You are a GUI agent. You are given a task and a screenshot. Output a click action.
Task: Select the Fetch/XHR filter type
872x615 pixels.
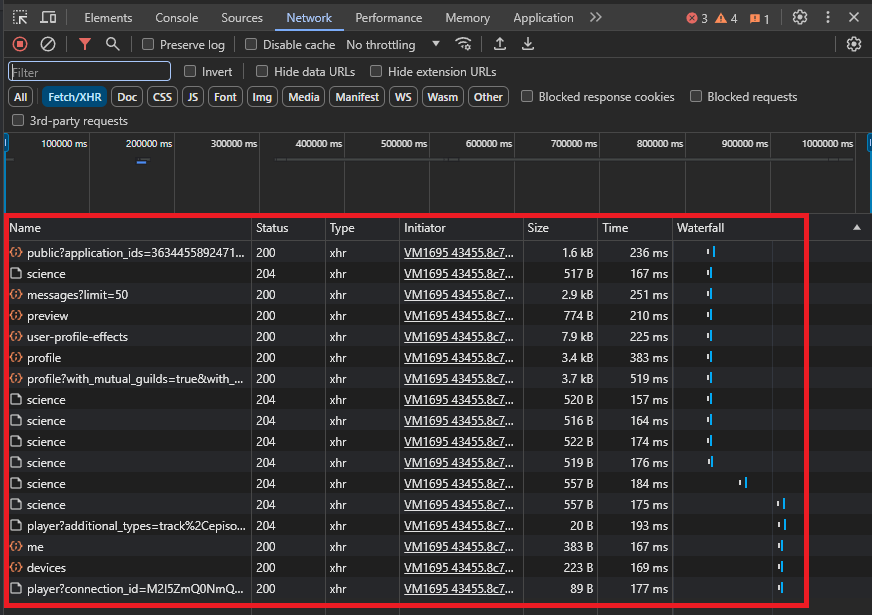pos(75,97)
